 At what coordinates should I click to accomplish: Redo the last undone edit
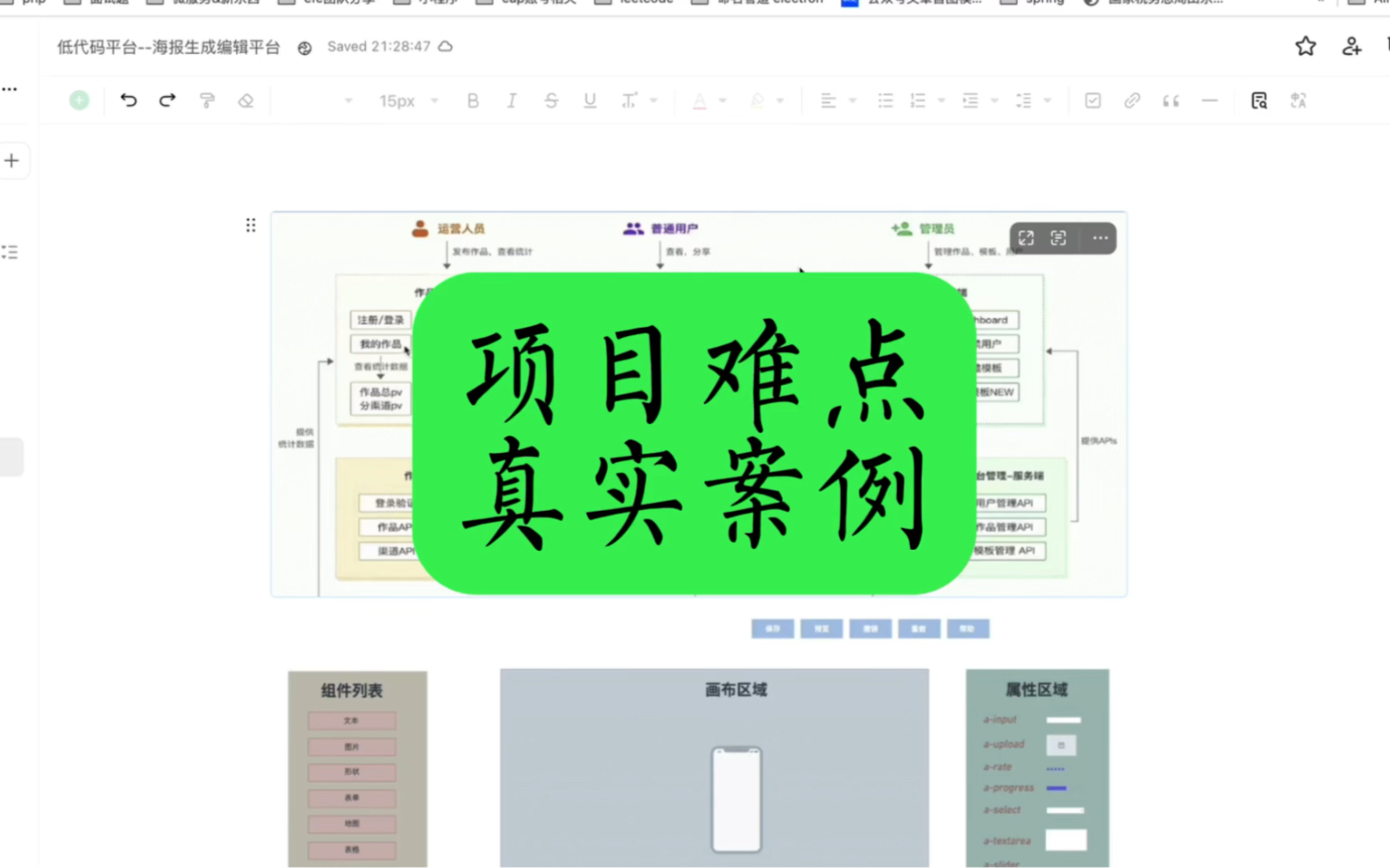tap(168, 101)
